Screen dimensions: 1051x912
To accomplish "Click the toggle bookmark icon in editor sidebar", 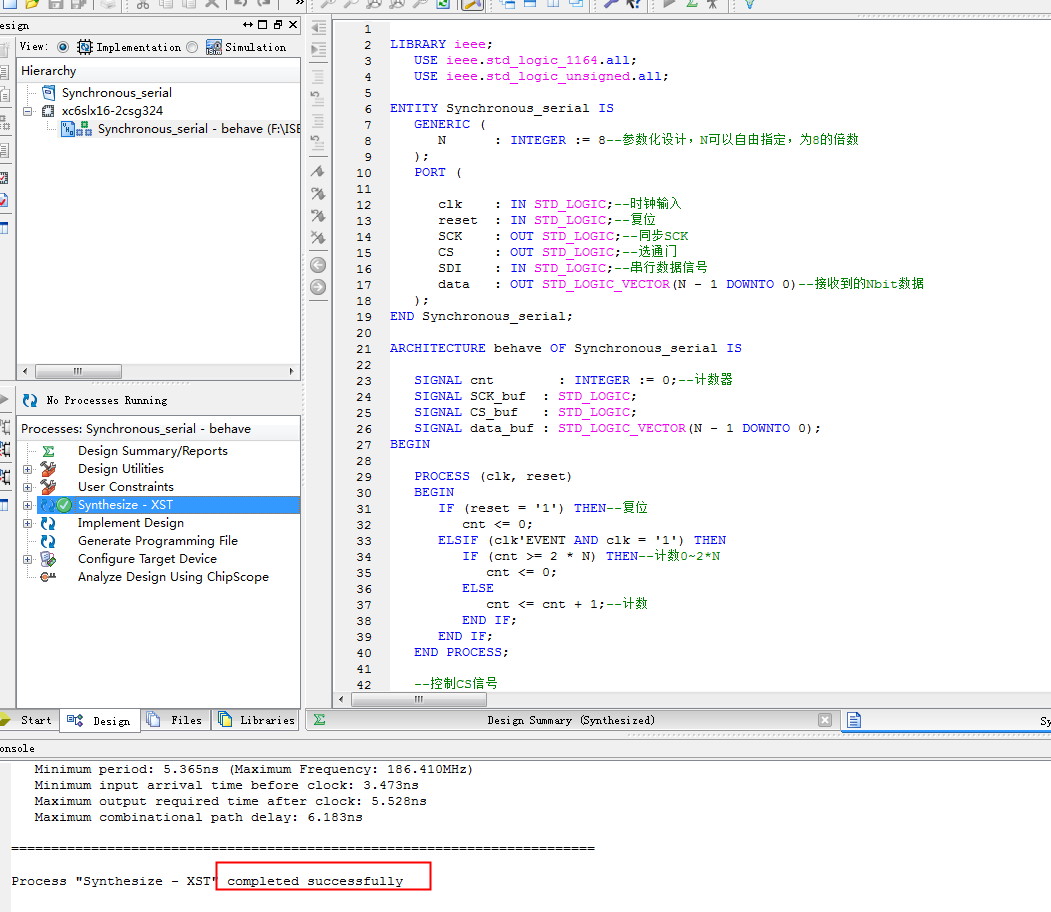I will 318,172.
